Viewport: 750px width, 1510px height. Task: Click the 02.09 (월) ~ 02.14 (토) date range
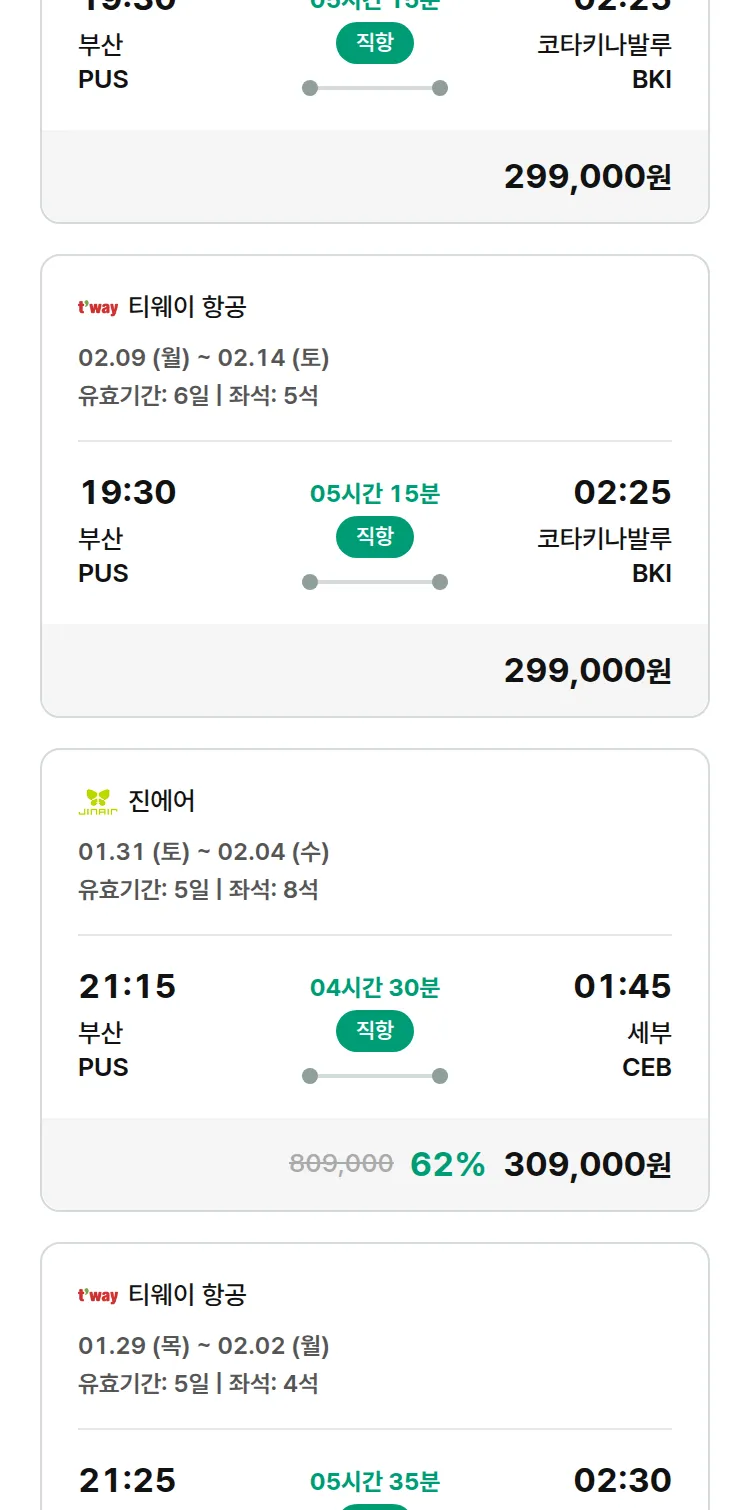tap(204, 358)
